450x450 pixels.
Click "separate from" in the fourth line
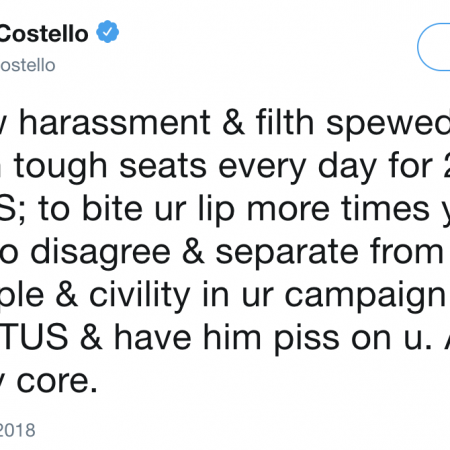click(329, 252)
